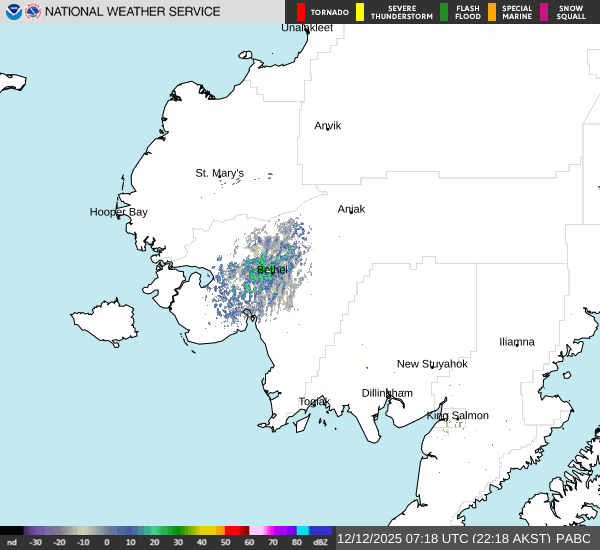This screenshot has height=550, width=600.
Task: Select the King Salmon map label
Action: click(x=458, y=415)
